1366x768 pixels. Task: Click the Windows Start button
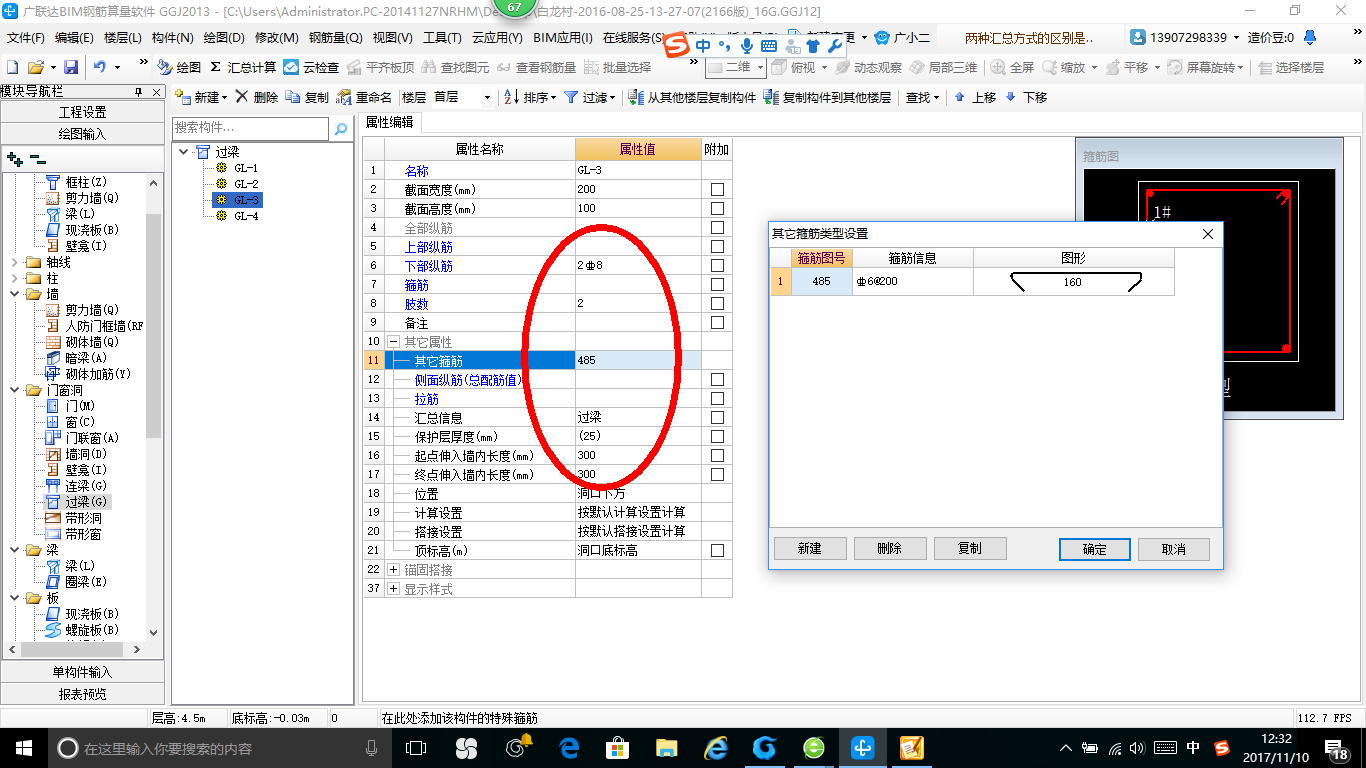(x=23, y=748)
